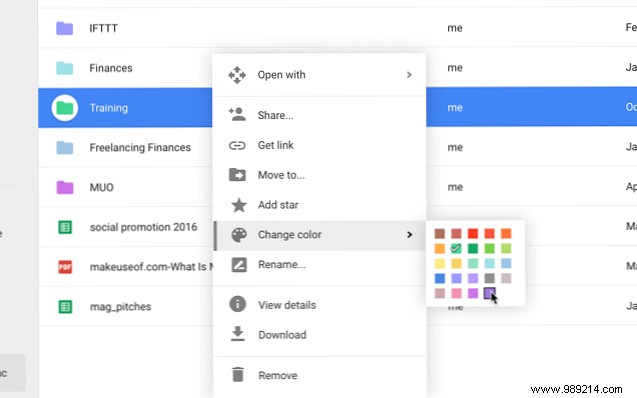Pick the light cyan color swatch
Viewport: 637px width, 398px height.
490,264
